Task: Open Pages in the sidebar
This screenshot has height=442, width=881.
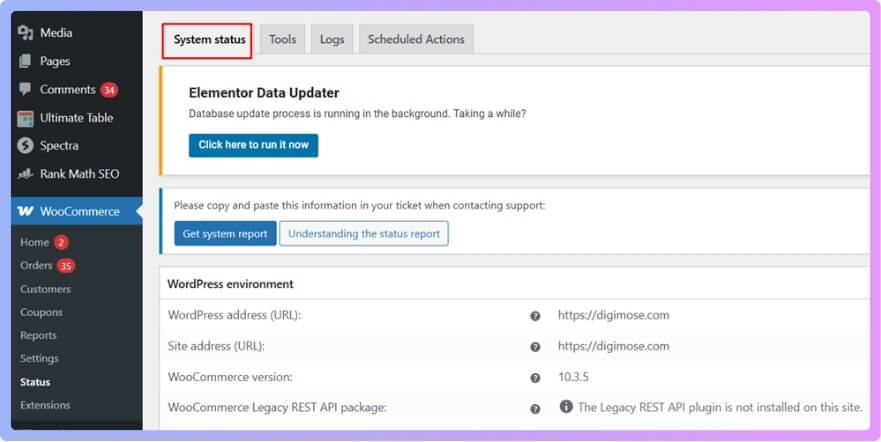Action: point(55,61)
